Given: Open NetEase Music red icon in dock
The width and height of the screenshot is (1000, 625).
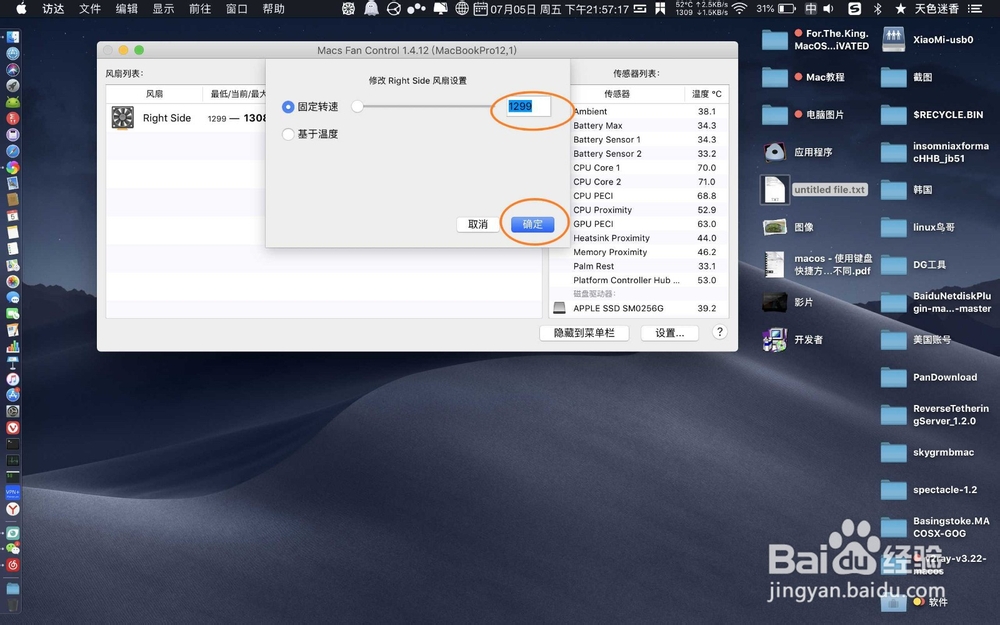Looking at the screenshot, I should 13,565.
